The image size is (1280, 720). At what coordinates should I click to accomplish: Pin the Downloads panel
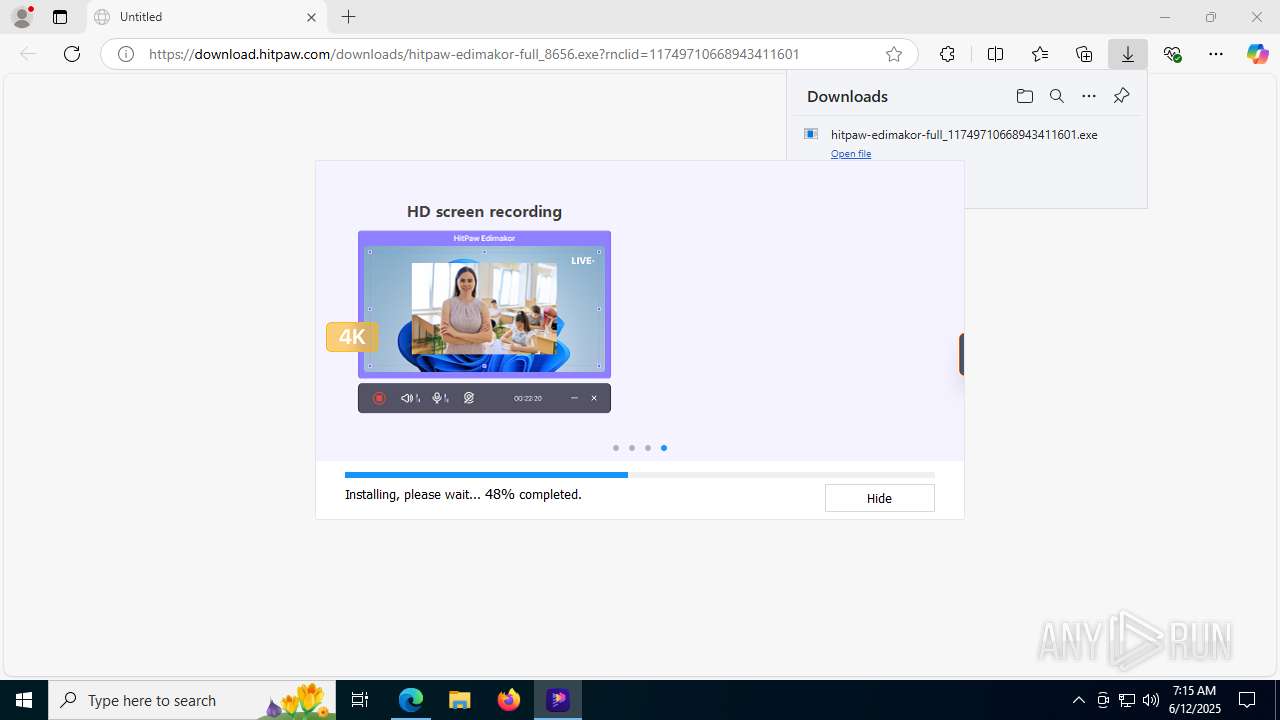coord(1121,96)
